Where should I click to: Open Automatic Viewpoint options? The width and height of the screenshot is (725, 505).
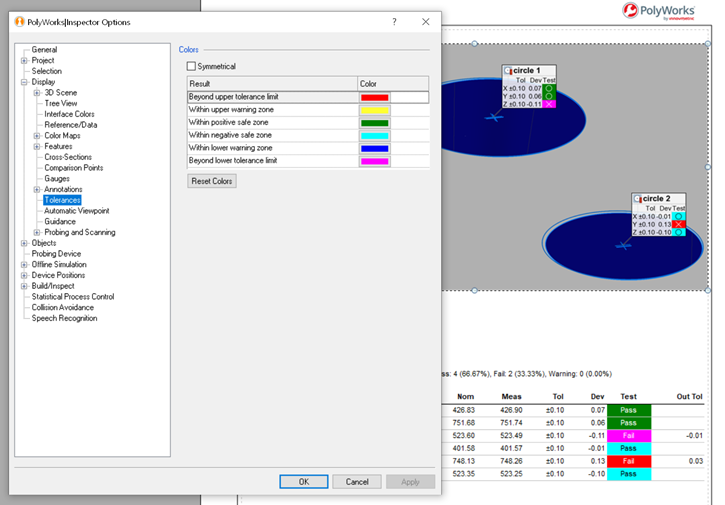click(77, 210)
